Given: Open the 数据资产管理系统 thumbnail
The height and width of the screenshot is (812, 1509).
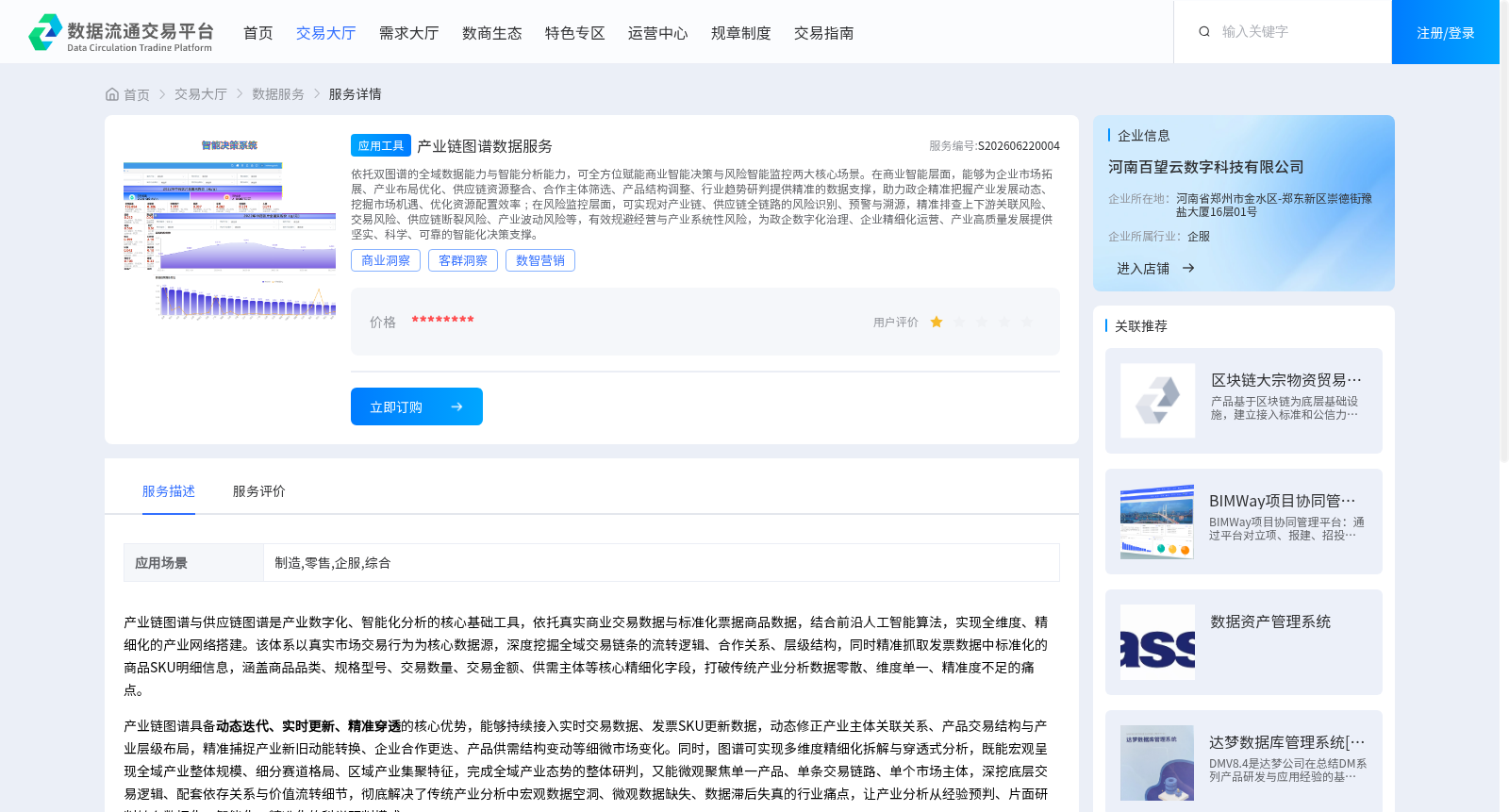Looking at the screenshot, I should point(1157,642).
